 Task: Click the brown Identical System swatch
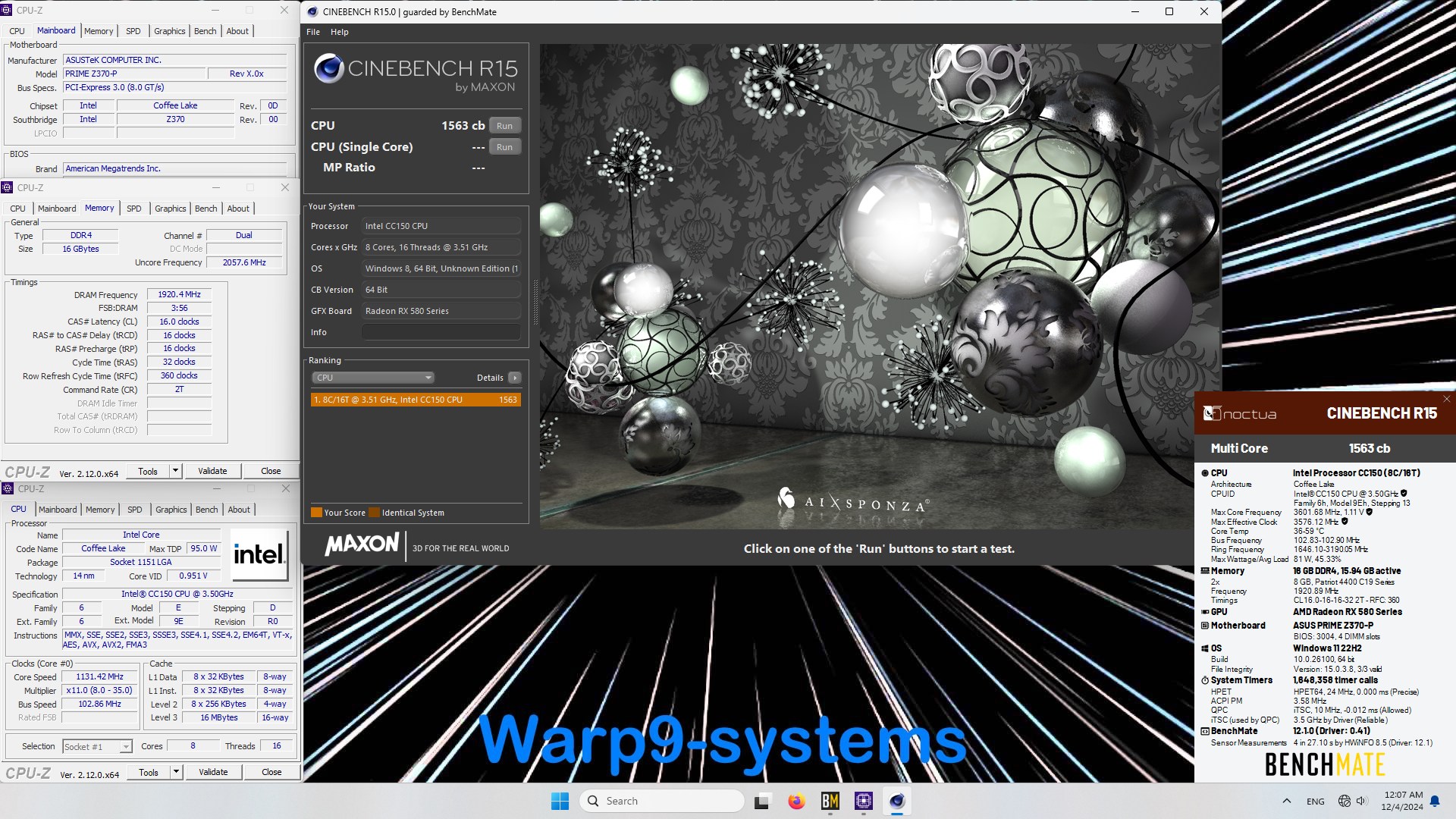pyautogui.click(x=374, y=513)
